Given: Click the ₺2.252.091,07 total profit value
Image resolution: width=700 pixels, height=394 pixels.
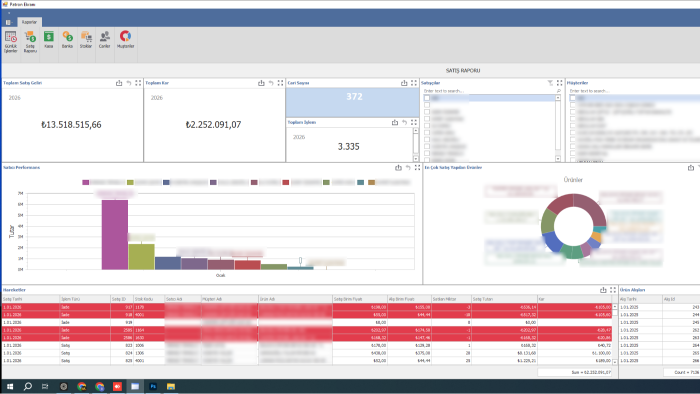Looking at the screenshot, I should click(213, 125).
